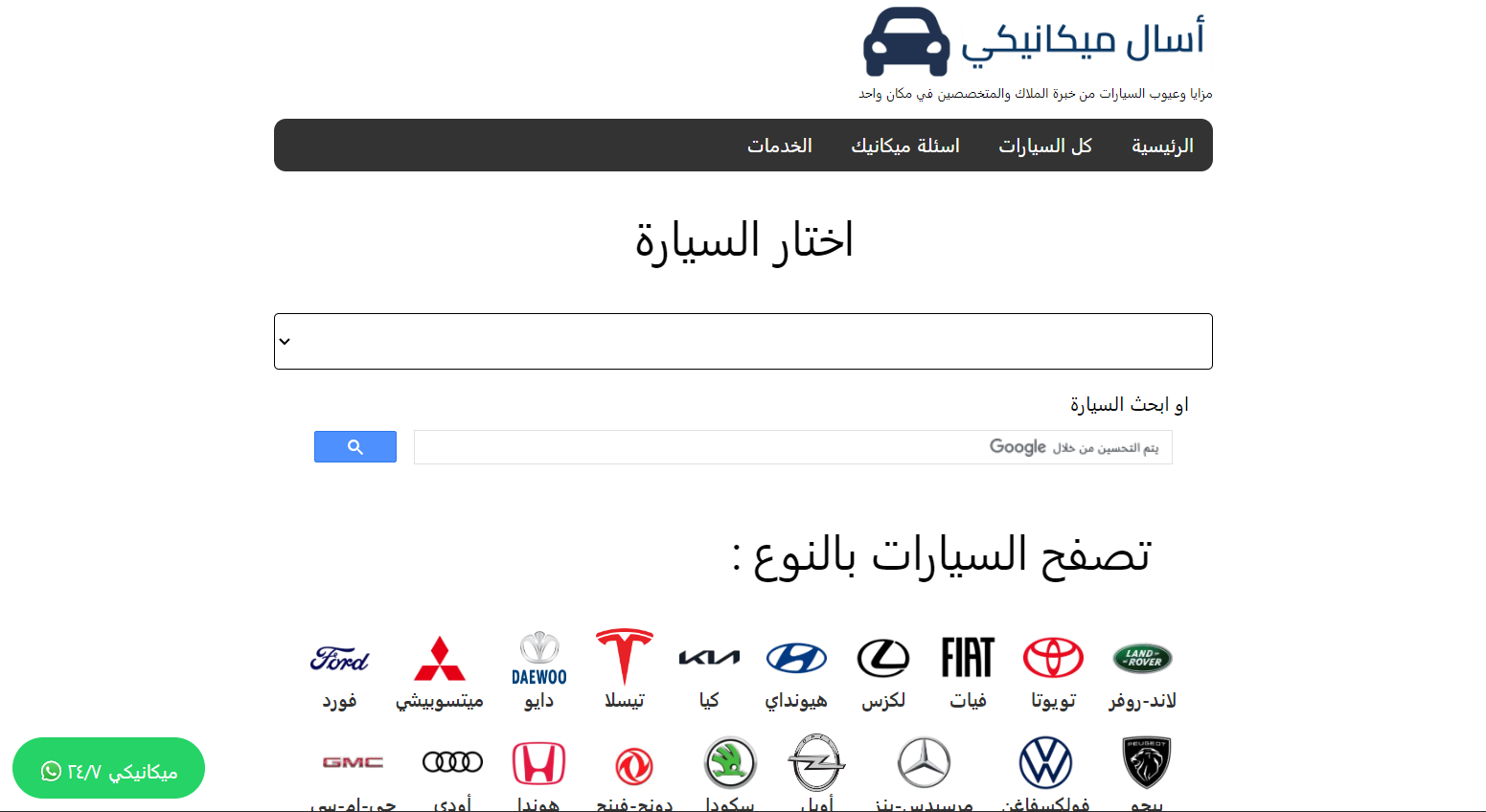Open the Skoda brand logo
This screenshot has width=1486, height=812.
(x=730, y=762)
